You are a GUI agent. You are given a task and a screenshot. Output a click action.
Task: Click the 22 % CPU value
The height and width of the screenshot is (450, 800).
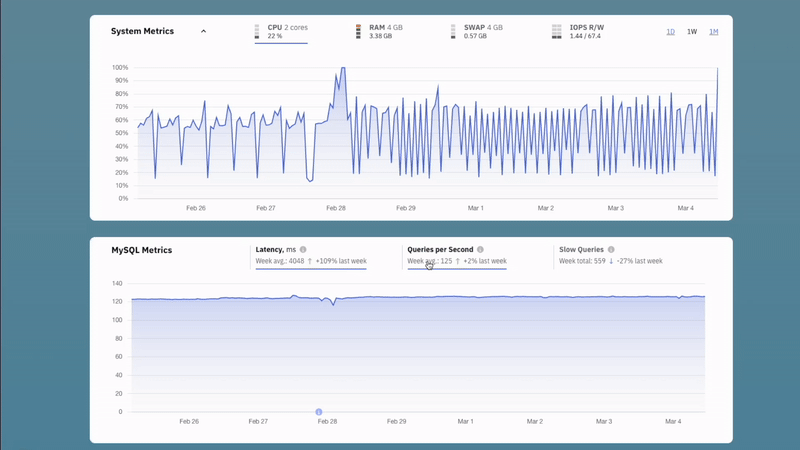tap(274, 36)
